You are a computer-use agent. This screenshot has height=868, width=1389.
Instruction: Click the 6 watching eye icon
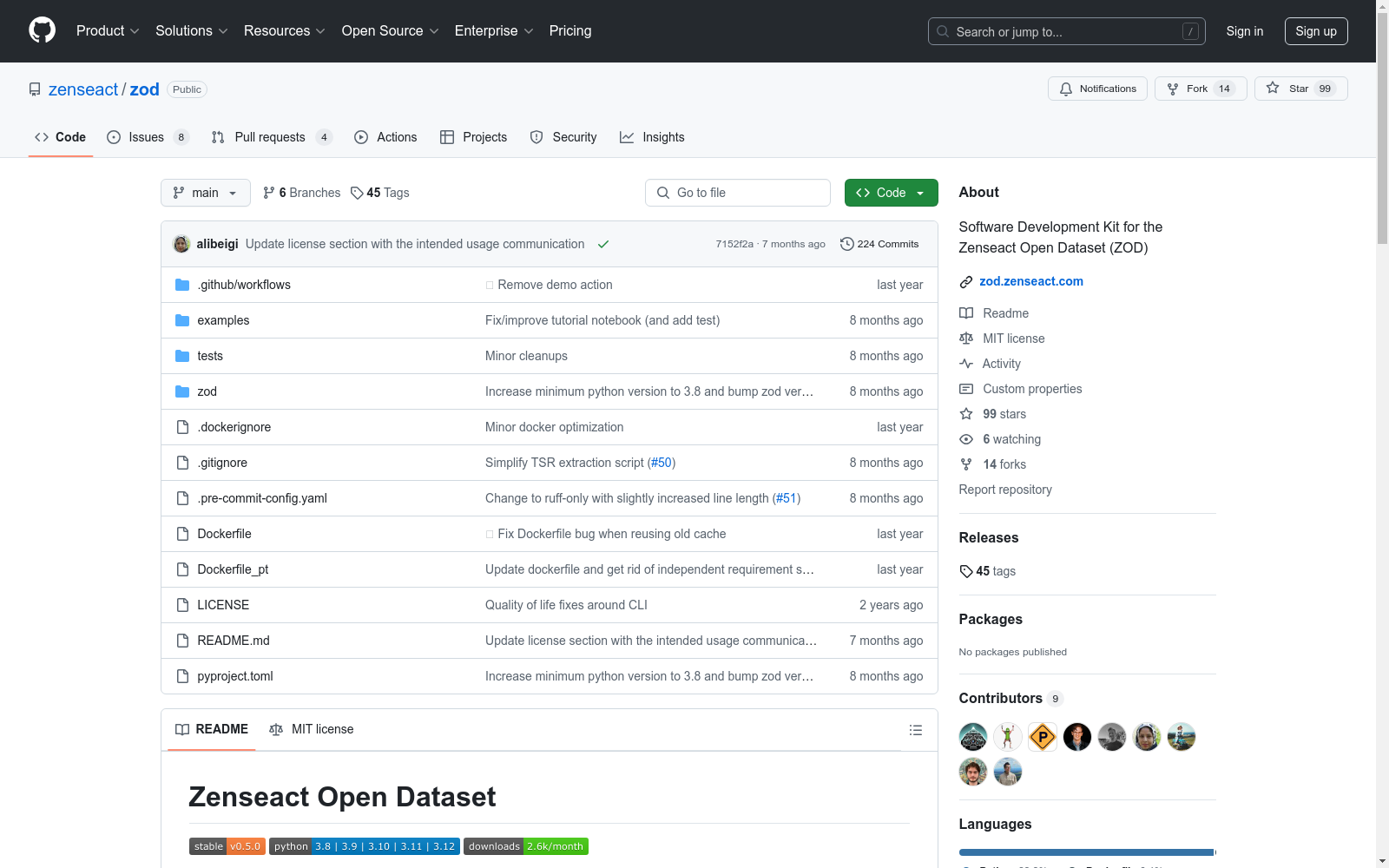click(x=966, y=439)
